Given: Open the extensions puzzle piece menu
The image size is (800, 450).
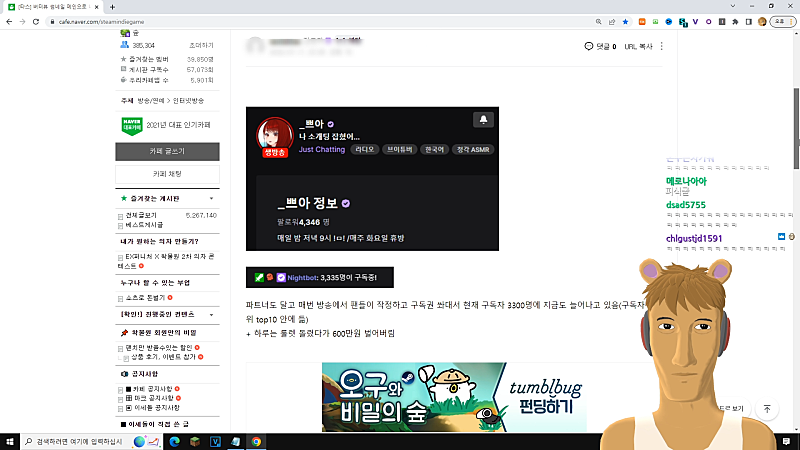Looking at the screenshot, I should coord(735,22).
